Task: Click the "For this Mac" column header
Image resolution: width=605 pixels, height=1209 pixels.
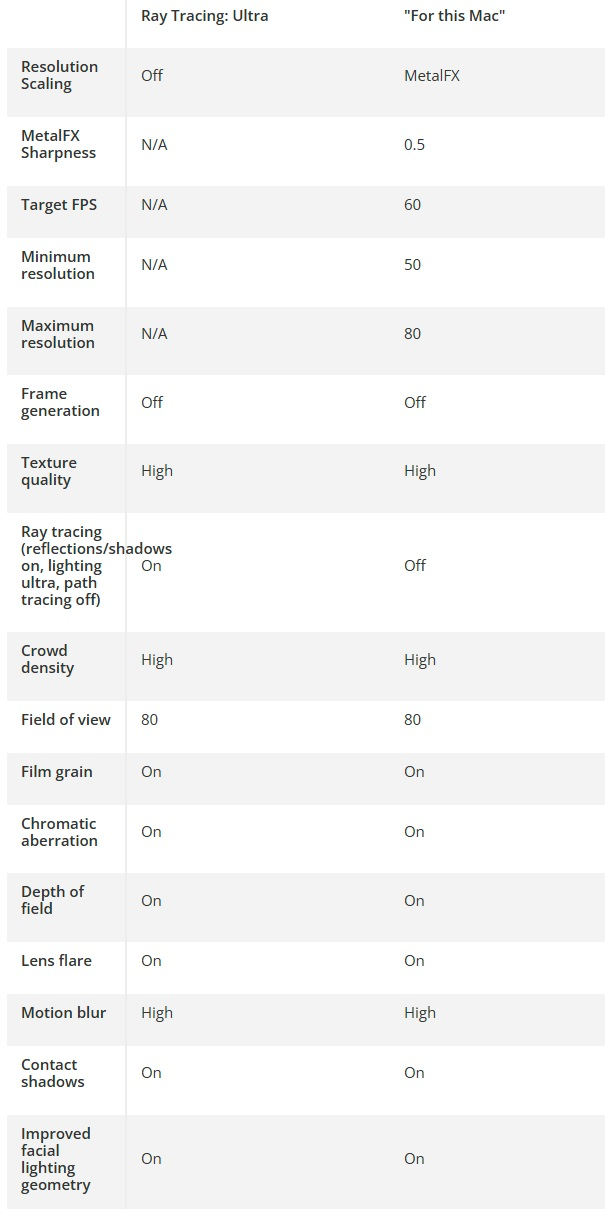Action: tap(454, 16)
